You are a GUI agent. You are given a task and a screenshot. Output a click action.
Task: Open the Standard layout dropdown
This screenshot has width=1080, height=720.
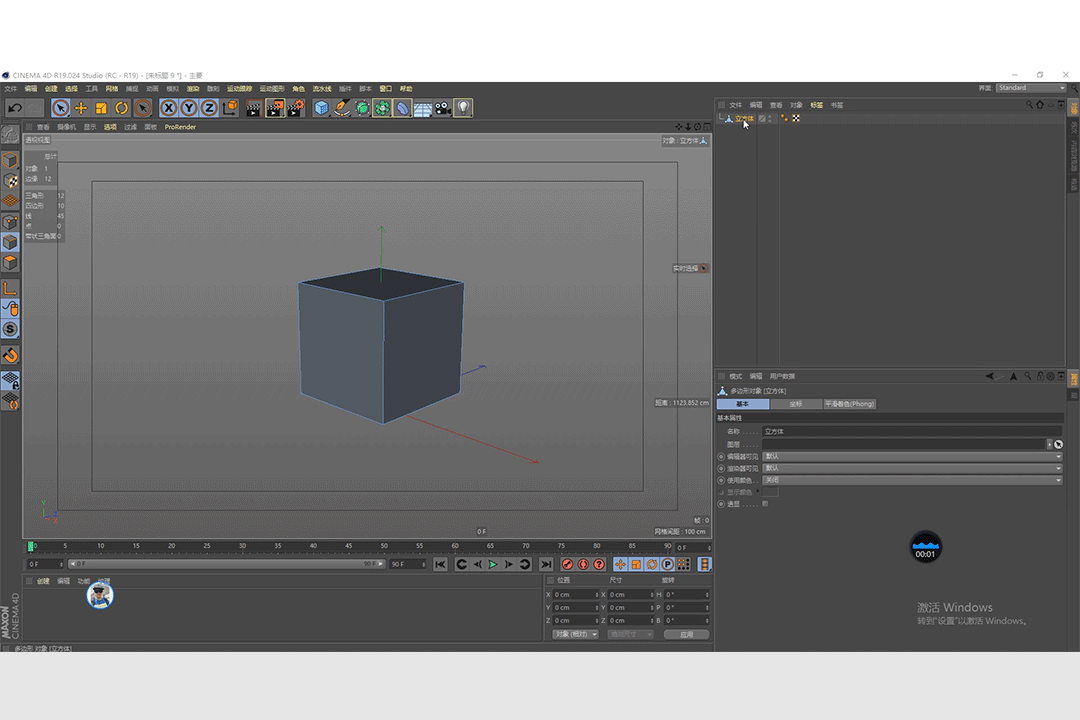coord(1031,88)
